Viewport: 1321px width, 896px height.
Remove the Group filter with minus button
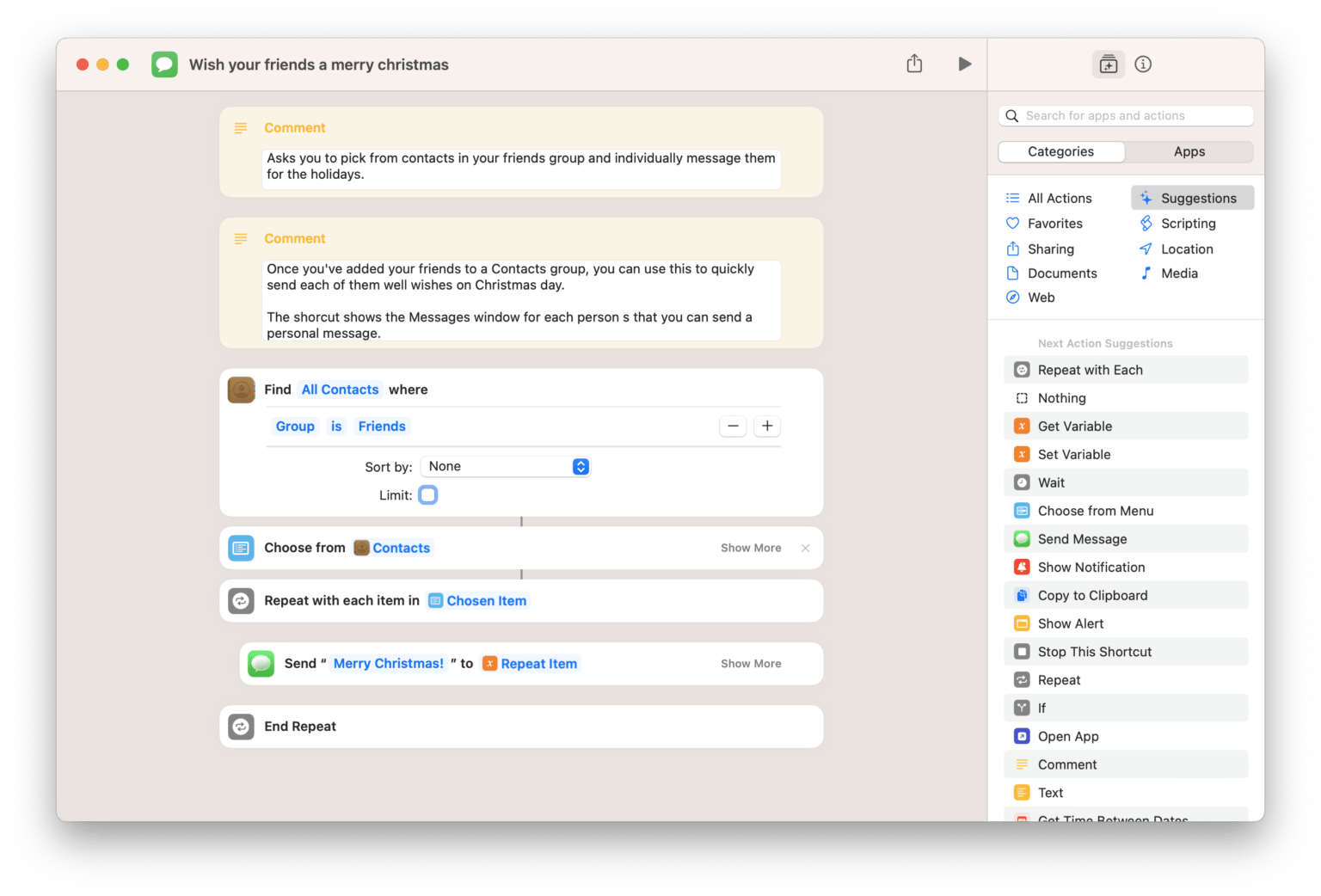click(733, 427)
